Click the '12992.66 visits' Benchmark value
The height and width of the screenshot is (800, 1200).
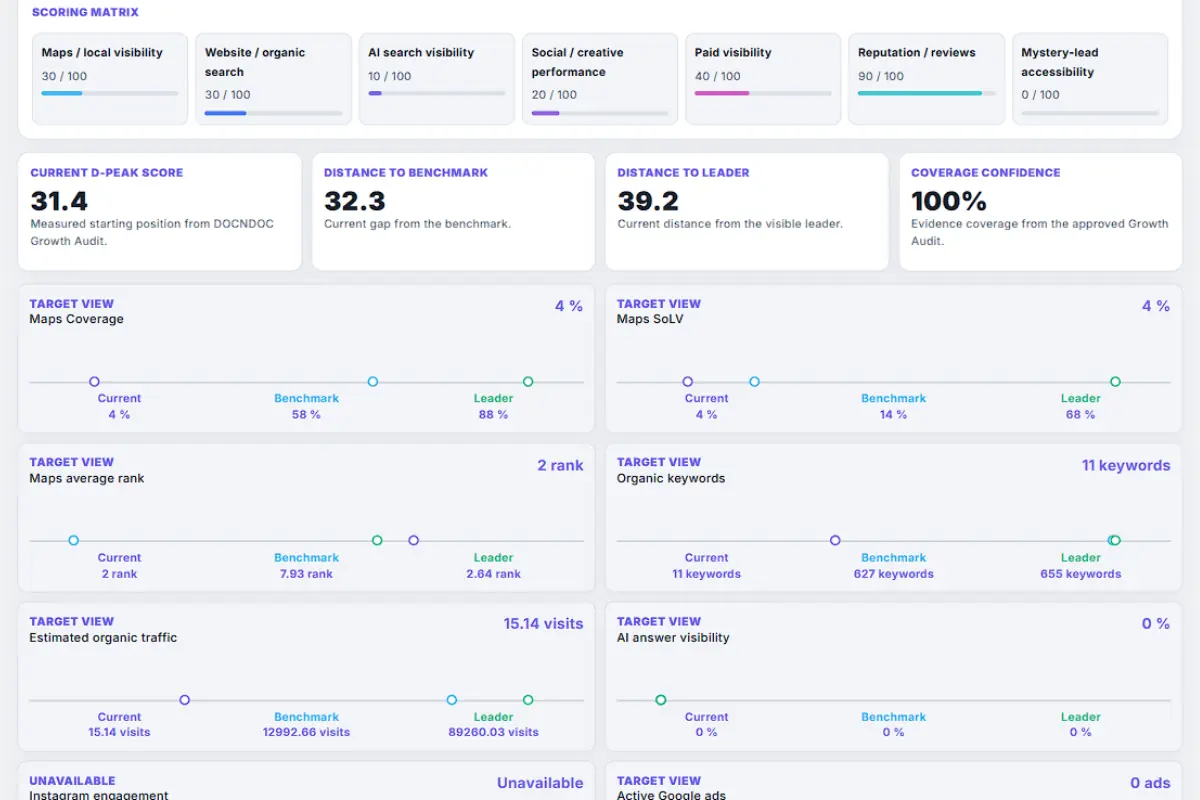[x=306, y=732]
